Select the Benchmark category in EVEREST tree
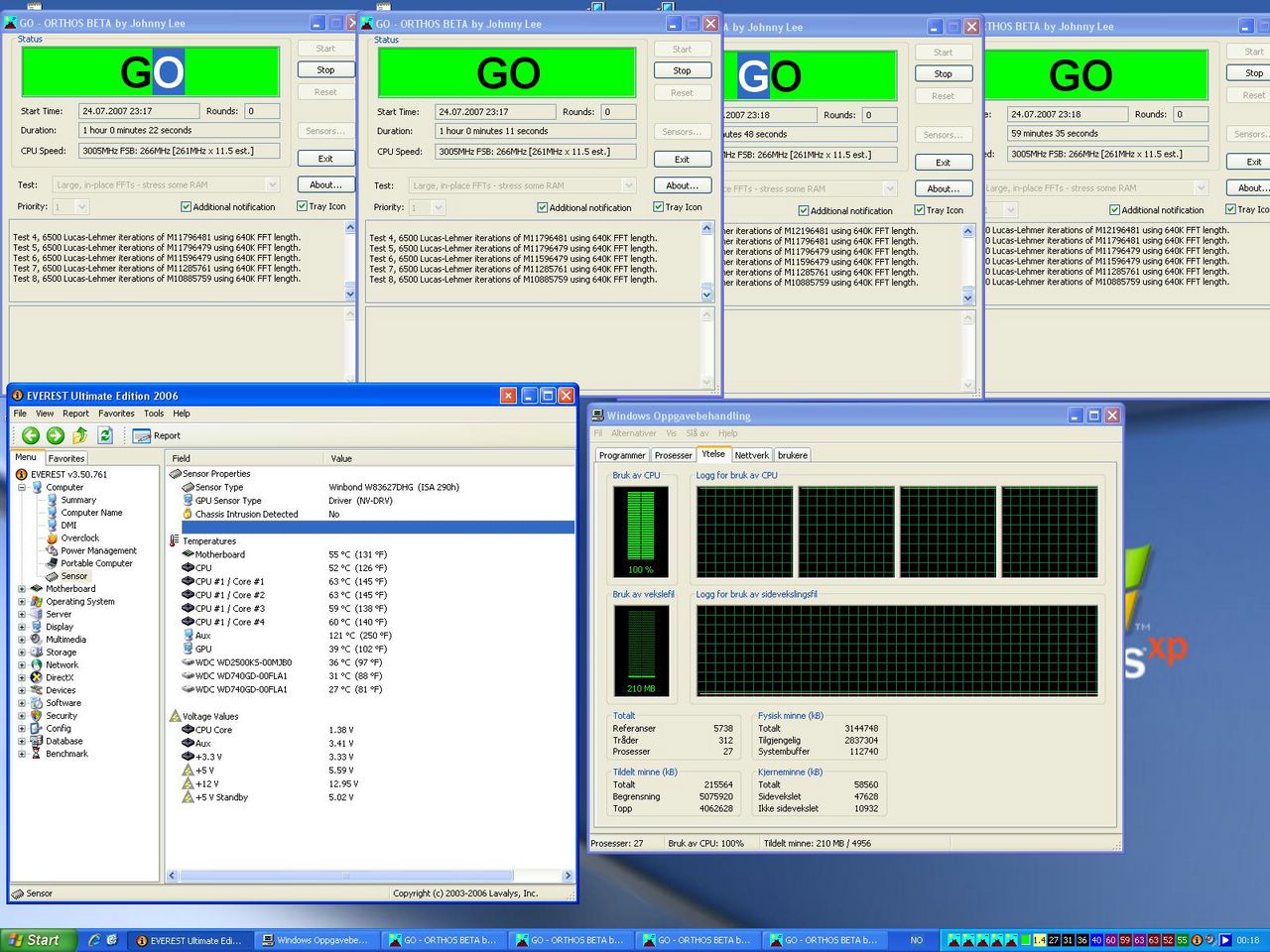Viewport: 1270px width, 952px height. (x=66, y=754)
